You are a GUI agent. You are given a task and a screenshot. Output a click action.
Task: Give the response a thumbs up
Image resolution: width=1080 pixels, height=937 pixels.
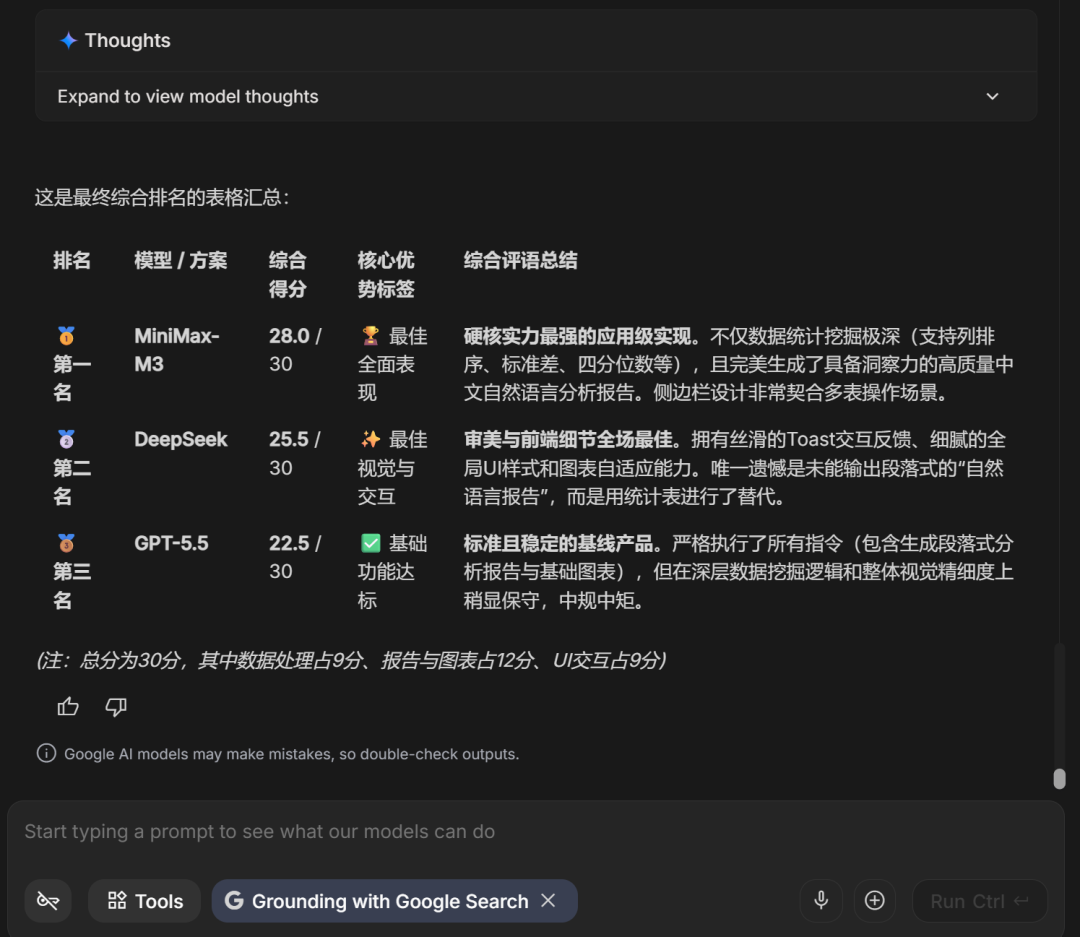click(68, 707)
